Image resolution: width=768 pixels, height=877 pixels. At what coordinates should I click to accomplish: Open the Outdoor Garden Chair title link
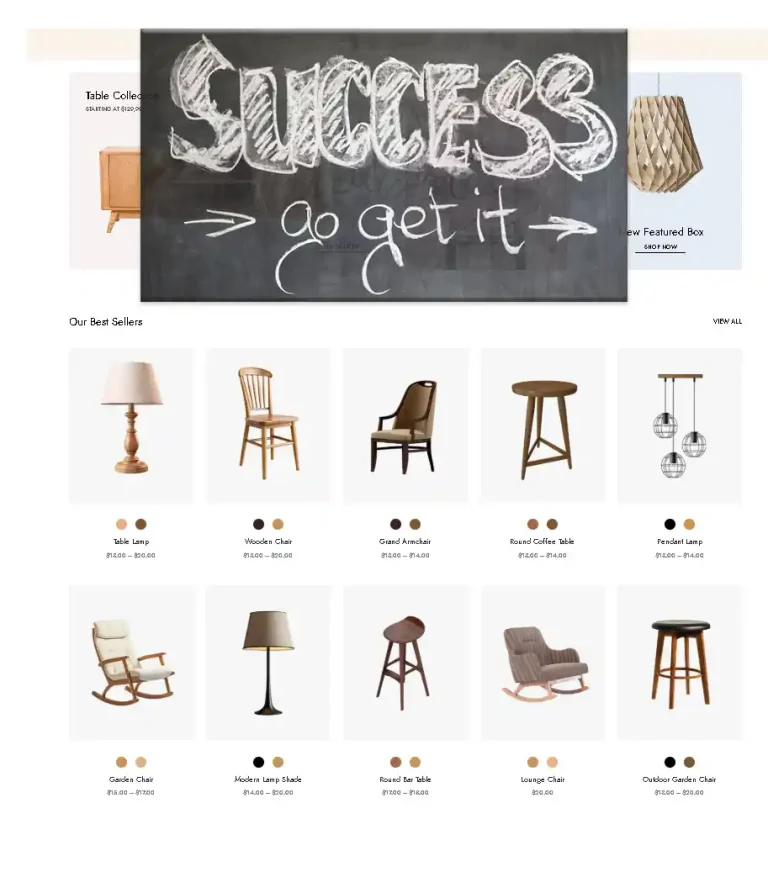[x=679, y=779]
